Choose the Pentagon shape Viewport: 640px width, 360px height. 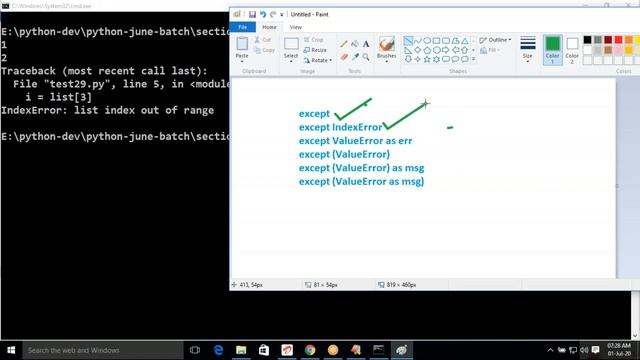[427, 50]
